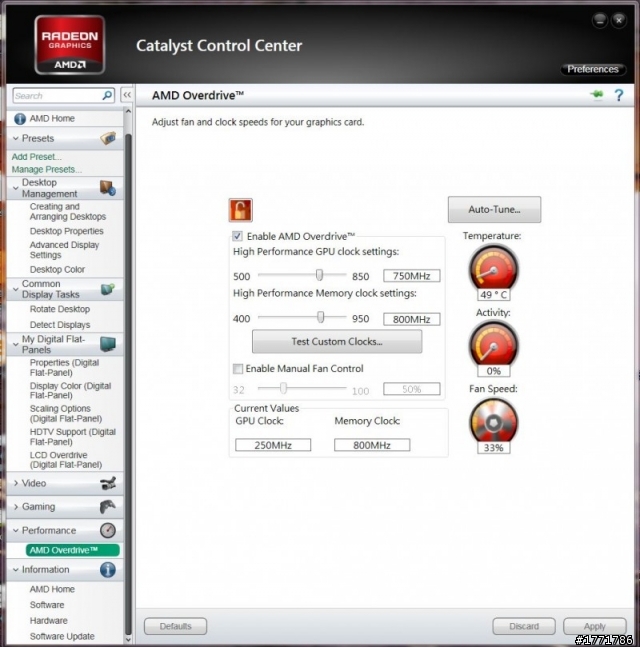Open Preferences menu button
640x648 pixels.
click(592, 69)
